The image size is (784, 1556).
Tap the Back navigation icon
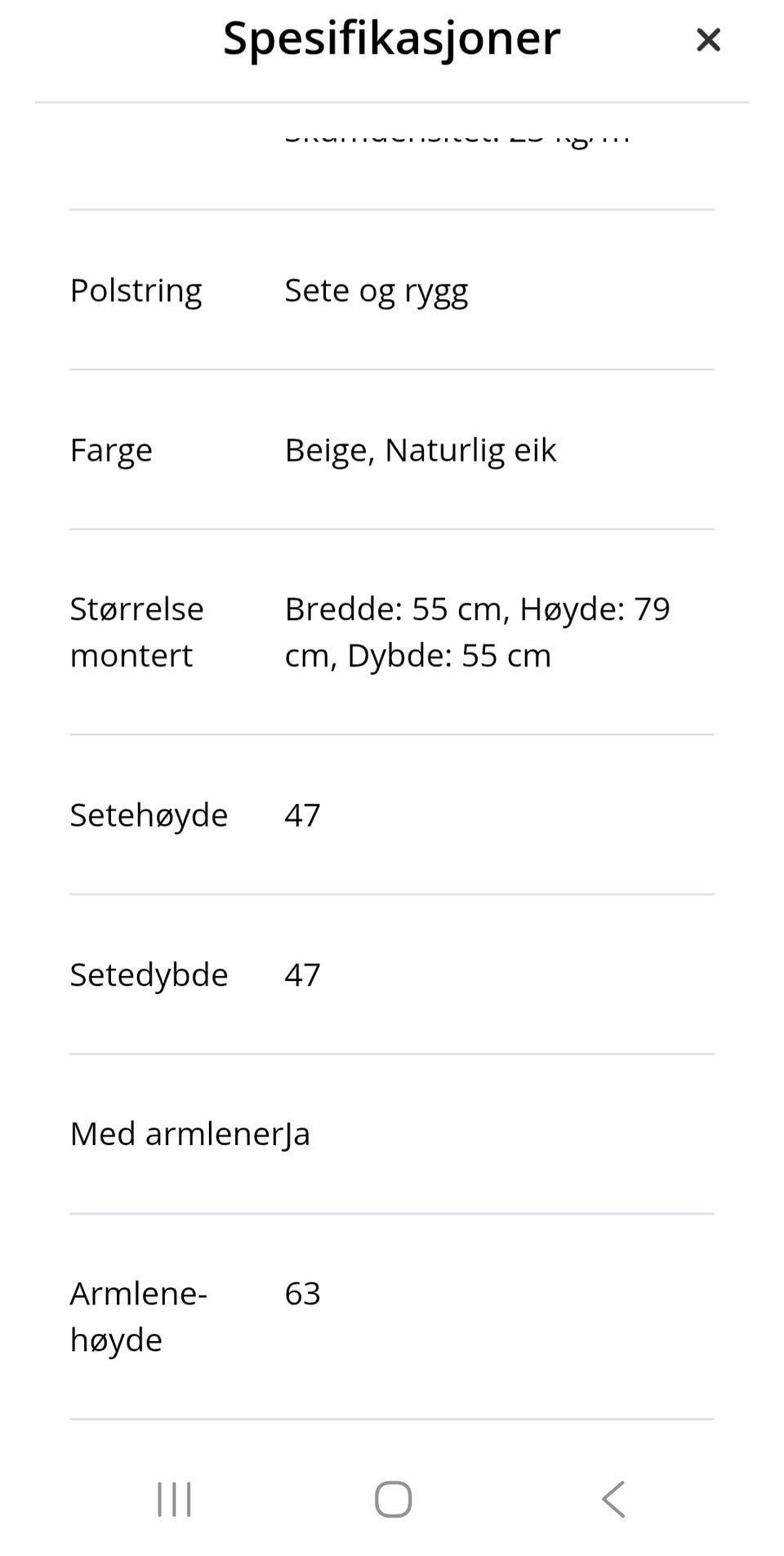tap(612, 1498)
